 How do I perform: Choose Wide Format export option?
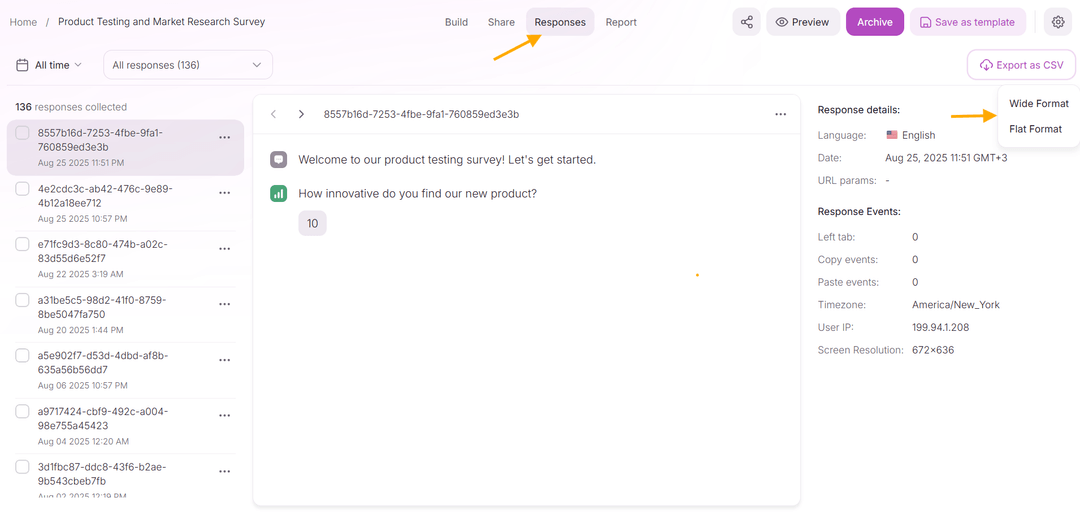click(x=1038, y=103)
